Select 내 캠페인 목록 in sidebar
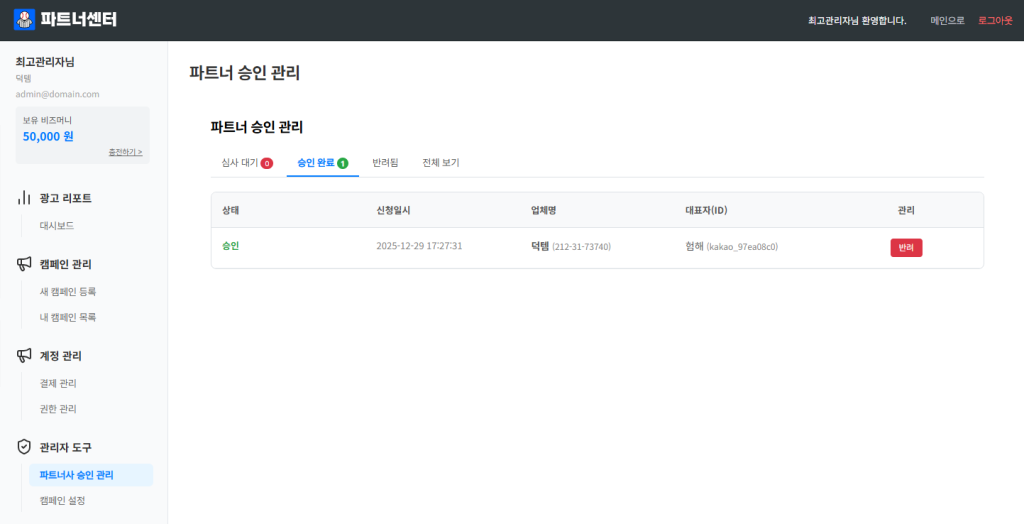 (x=68, y=317)
